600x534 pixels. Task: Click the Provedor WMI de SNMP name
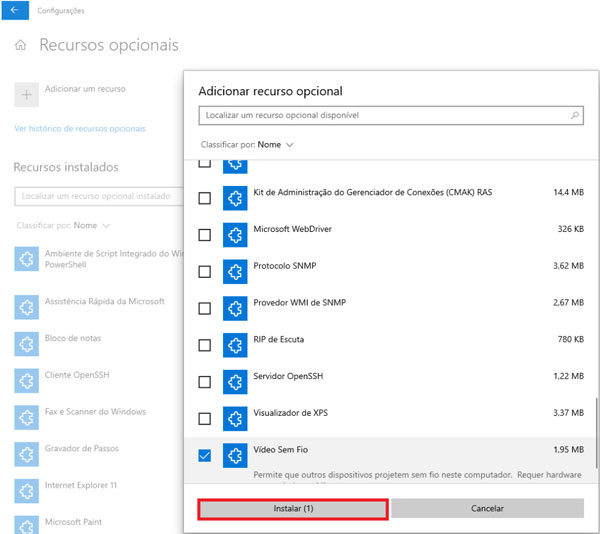[x=300, y=302]
